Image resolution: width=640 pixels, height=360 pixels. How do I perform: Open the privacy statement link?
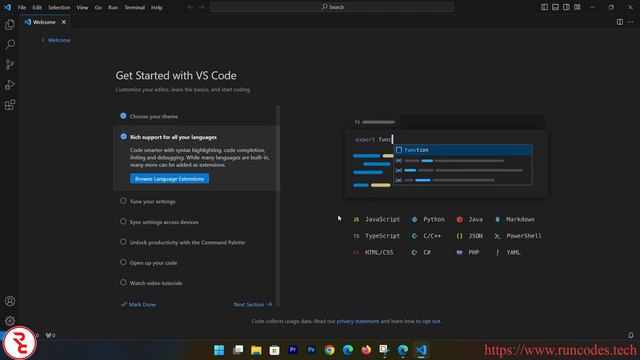pos(358,321)
